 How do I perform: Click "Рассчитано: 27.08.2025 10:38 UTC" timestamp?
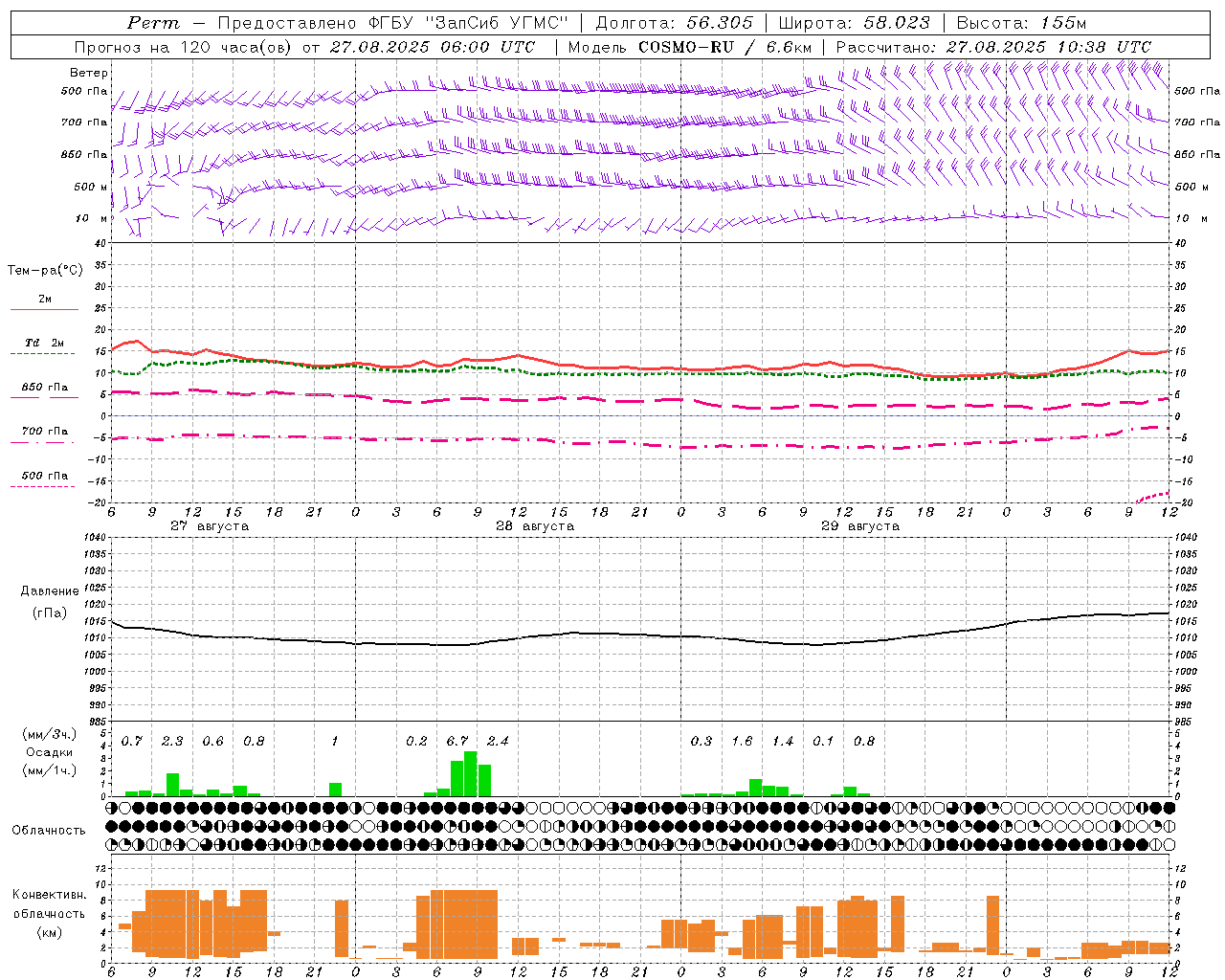coord(993,47)
